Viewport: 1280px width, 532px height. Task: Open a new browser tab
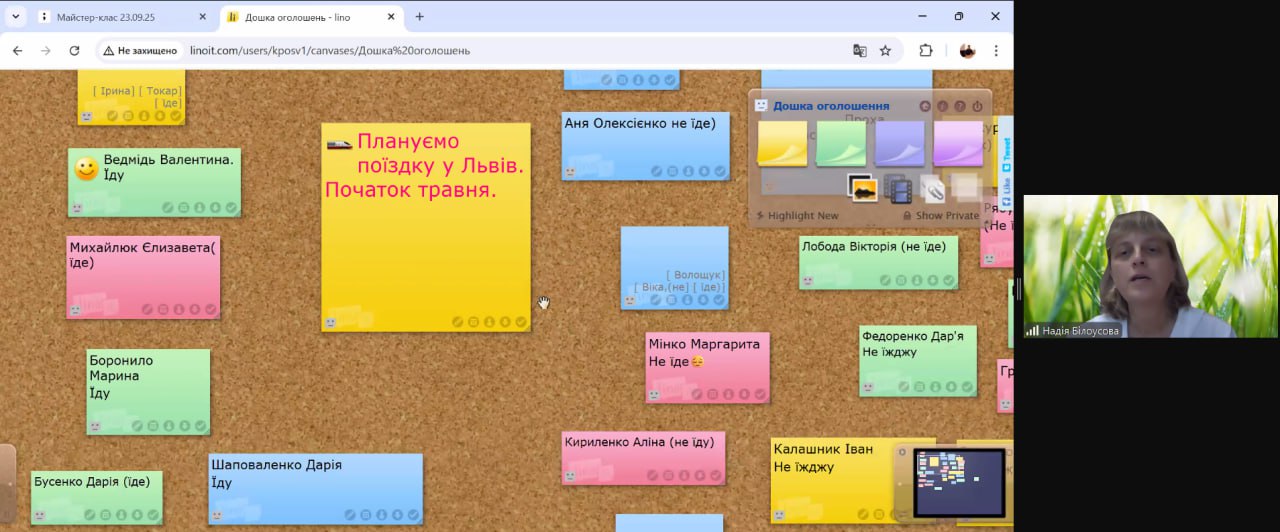pos(419,17)
